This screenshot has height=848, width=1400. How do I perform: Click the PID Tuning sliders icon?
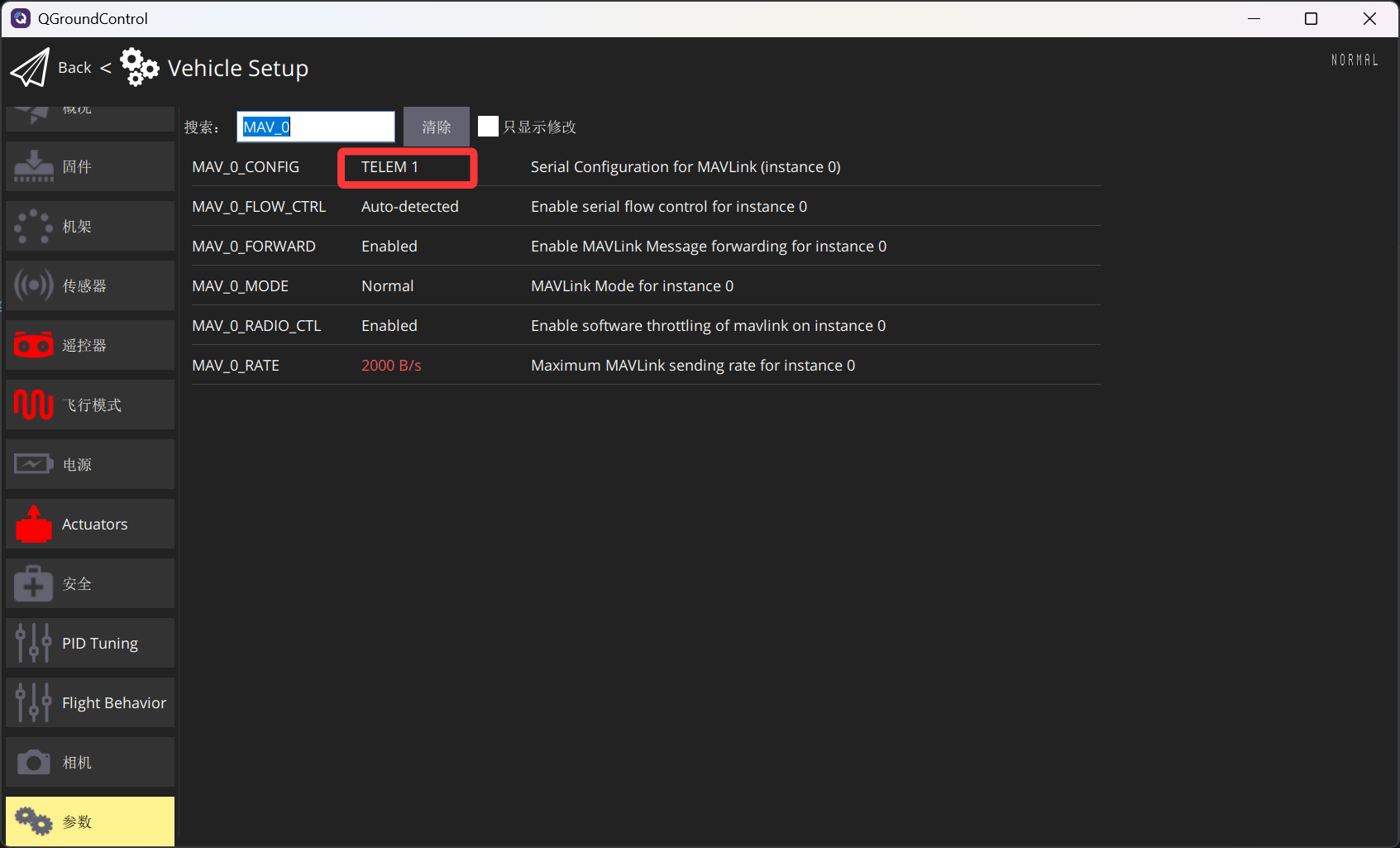coord(34,643)
